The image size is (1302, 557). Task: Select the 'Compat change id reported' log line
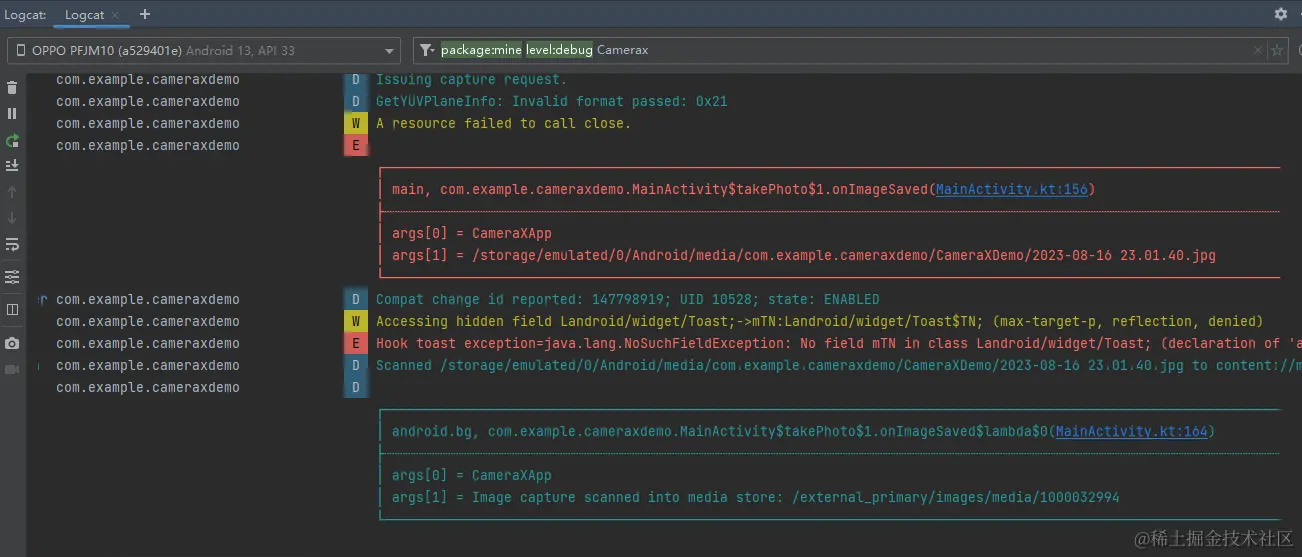coord(627,299)
